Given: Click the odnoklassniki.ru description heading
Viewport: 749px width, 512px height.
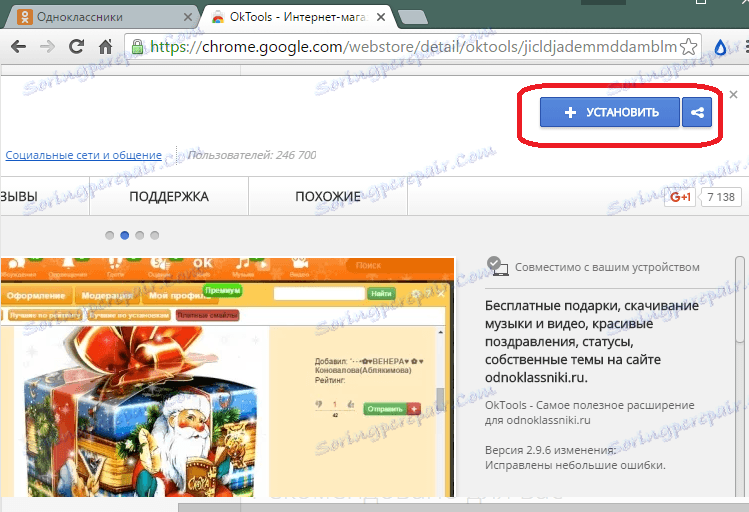Looking at the screenshot, I should [591, 341].
